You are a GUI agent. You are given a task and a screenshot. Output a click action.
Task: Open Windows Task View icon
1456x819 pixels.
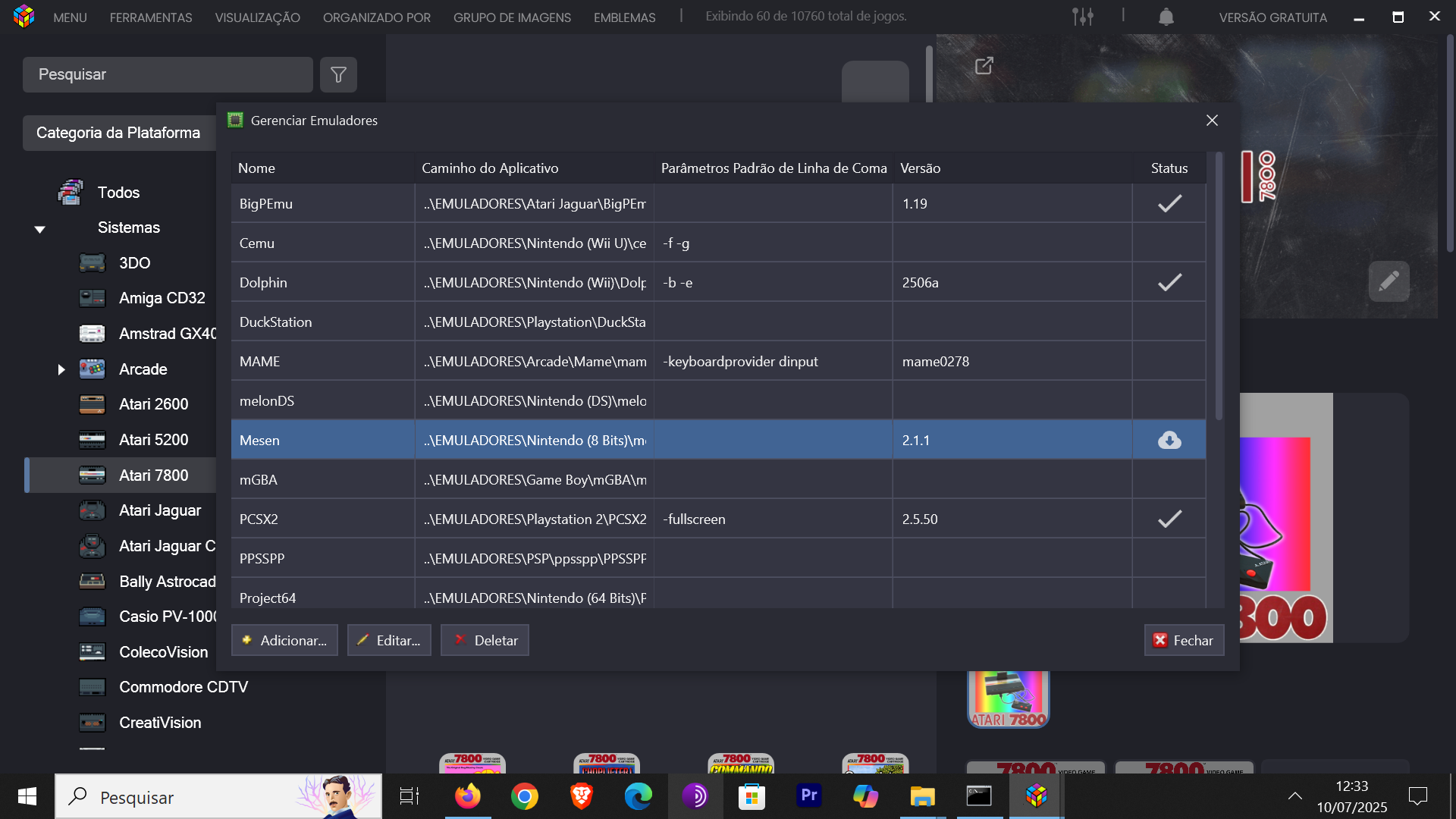coord(409,796)
